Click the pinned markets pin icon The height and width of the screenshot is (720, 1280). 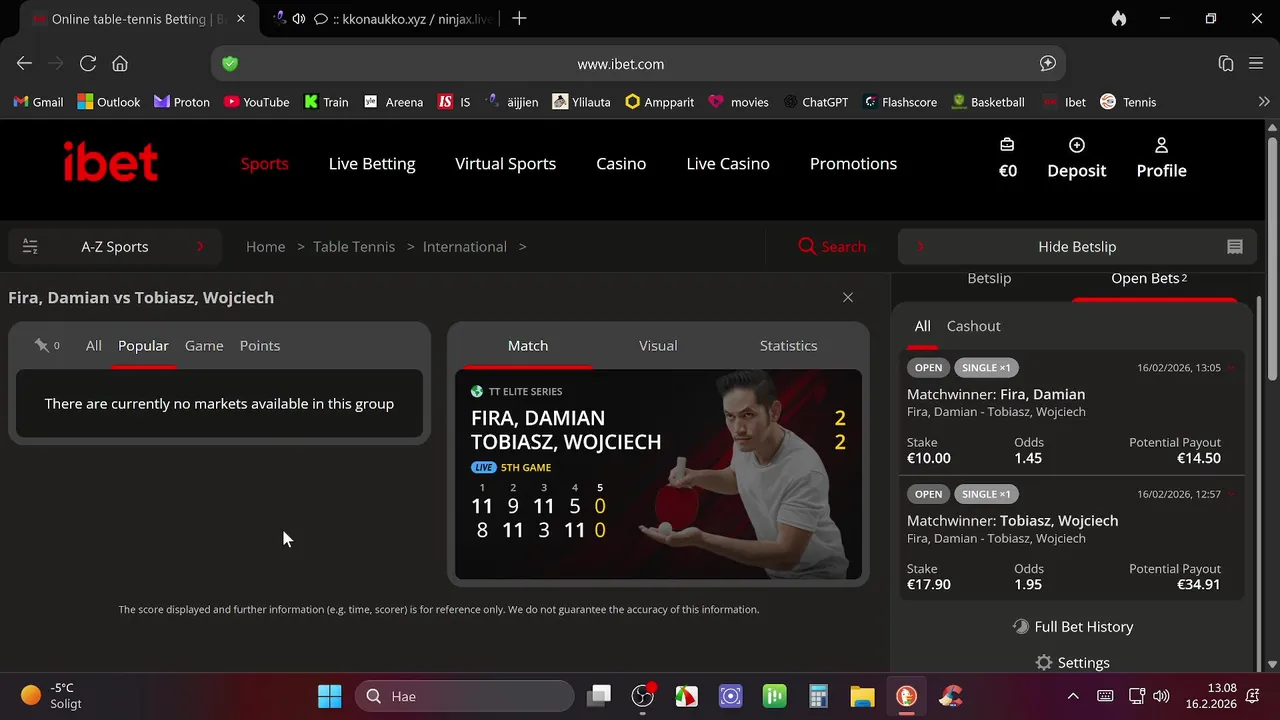click(41, 345)
